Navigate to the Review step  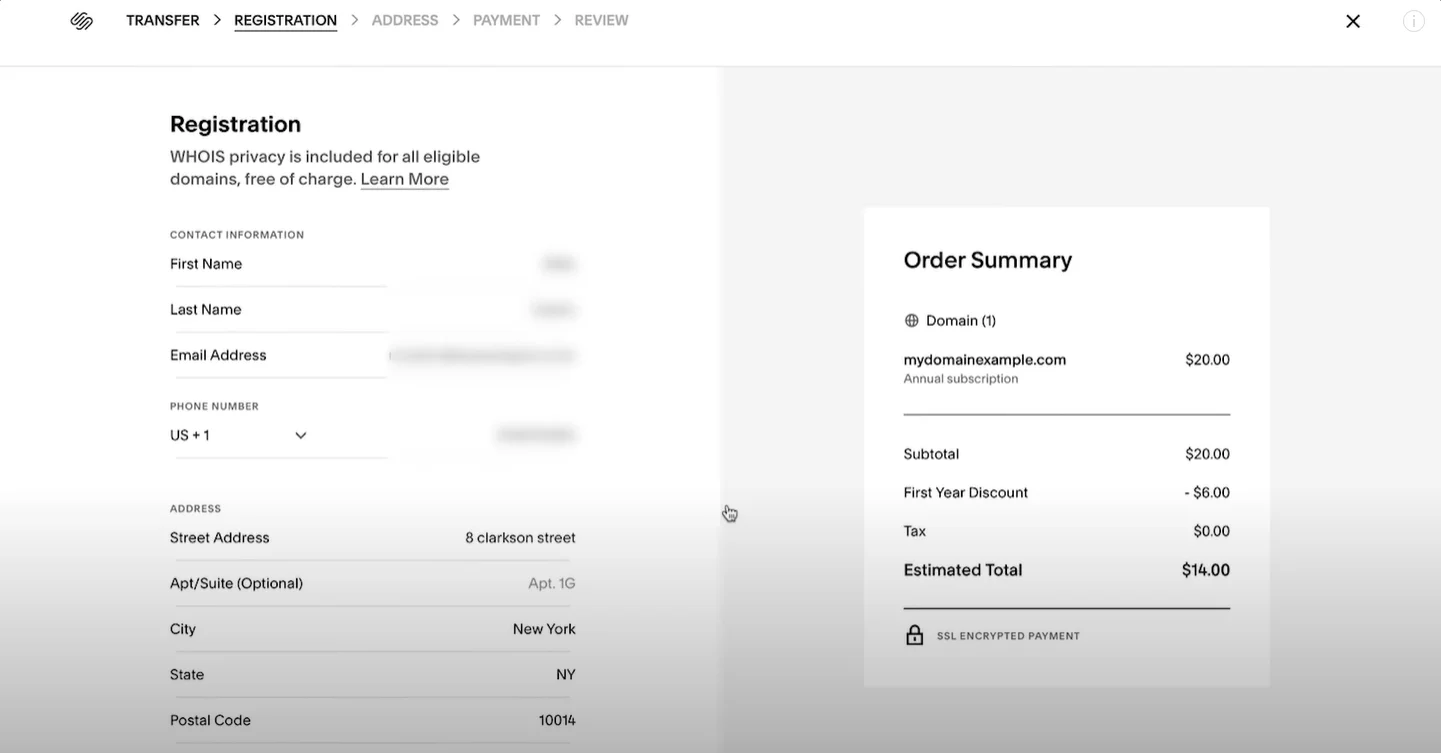coord(601,21)
